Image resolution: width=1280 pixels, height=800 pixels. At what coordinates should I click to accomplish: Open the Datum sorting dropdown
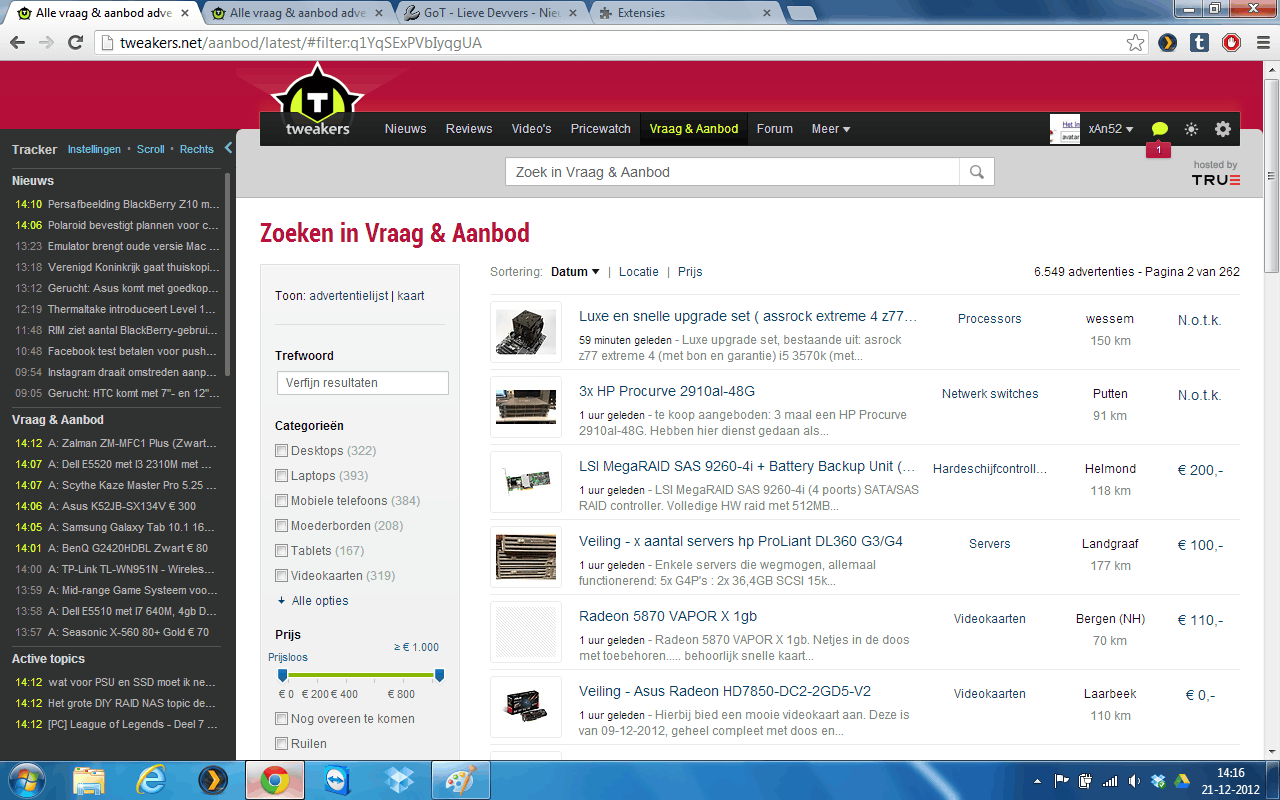click(x=575, y=272)
